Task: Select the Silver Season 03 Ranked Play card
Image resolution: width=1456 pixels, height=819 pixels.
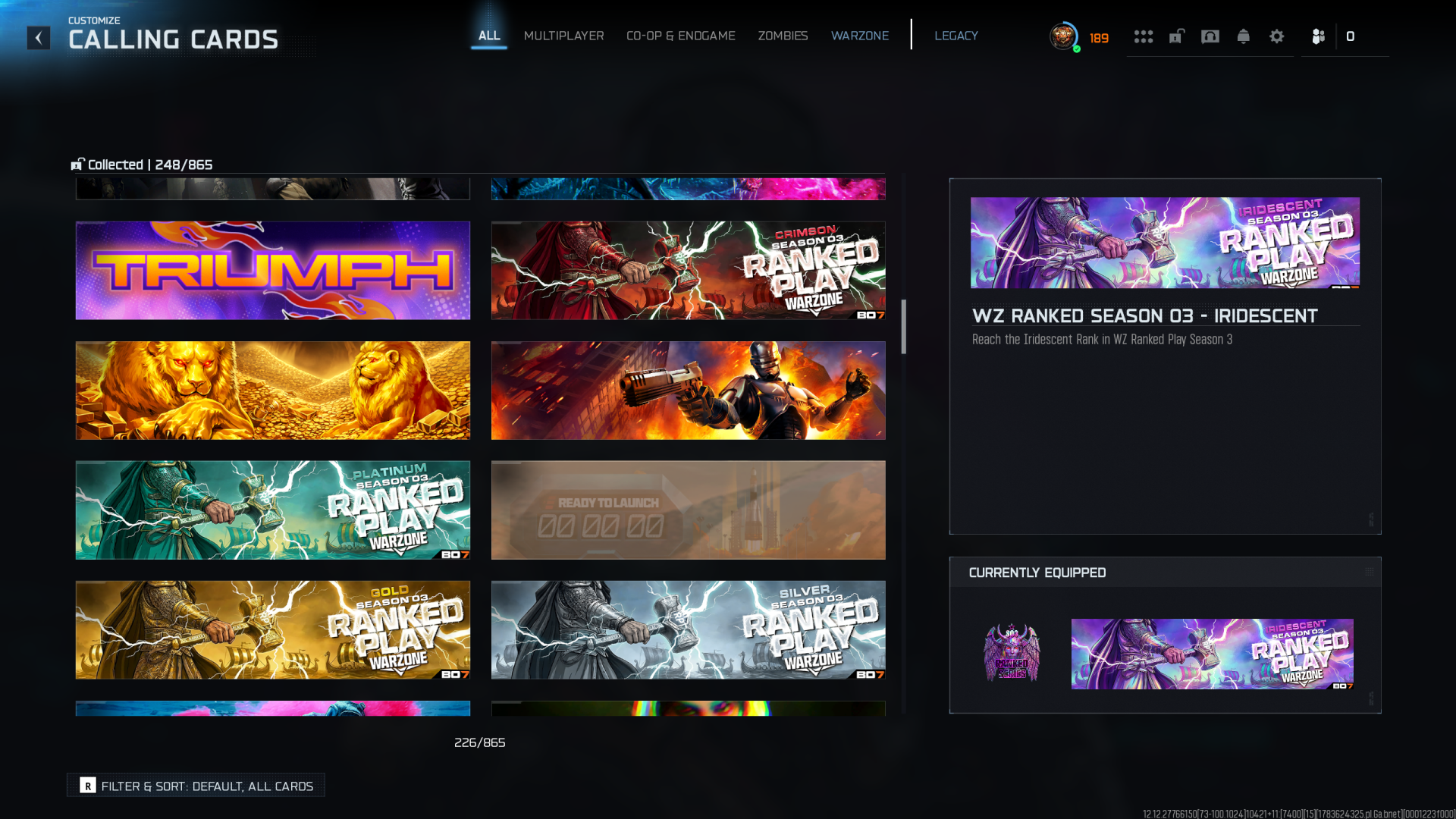Action: click(689, 630)
